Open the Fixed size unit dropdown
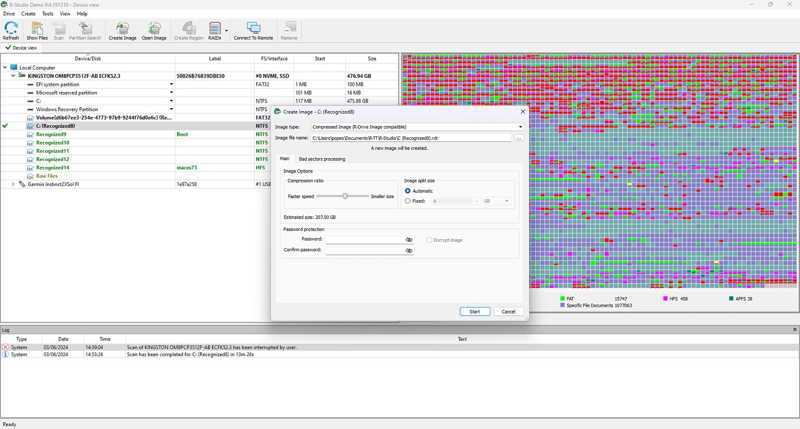Image resolution: width=800 pixels, height=429 pixels. 495,201
